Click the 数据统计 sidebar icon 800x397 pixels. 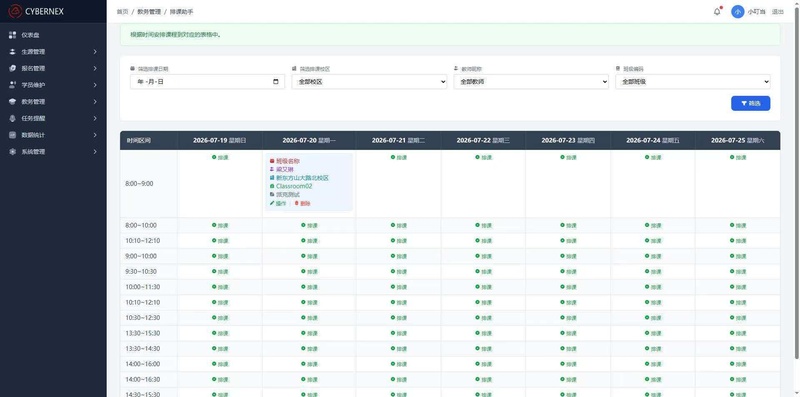[13, 135]
